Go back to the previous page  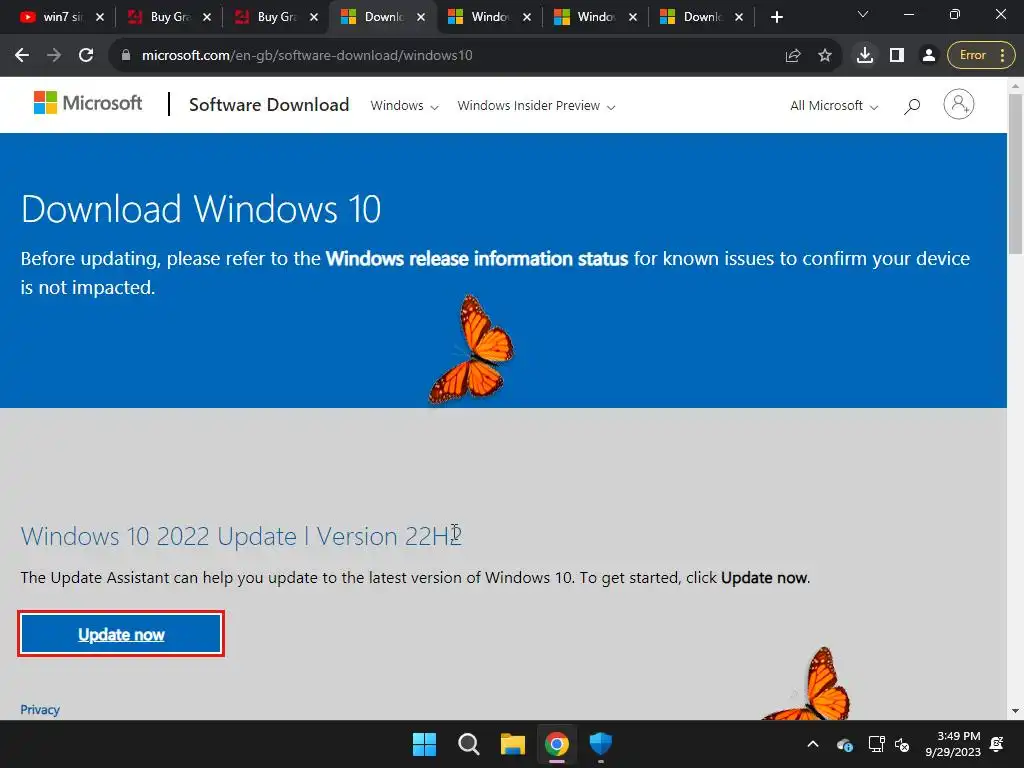22,56
